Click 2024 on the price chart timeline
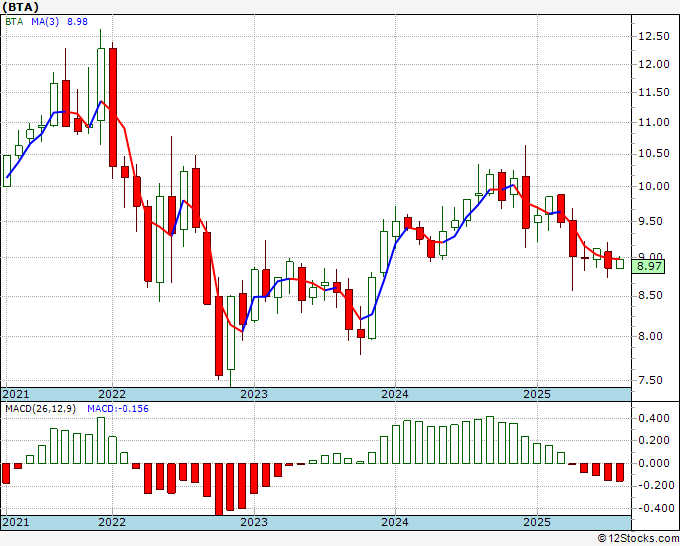 (x=395, y=394)
